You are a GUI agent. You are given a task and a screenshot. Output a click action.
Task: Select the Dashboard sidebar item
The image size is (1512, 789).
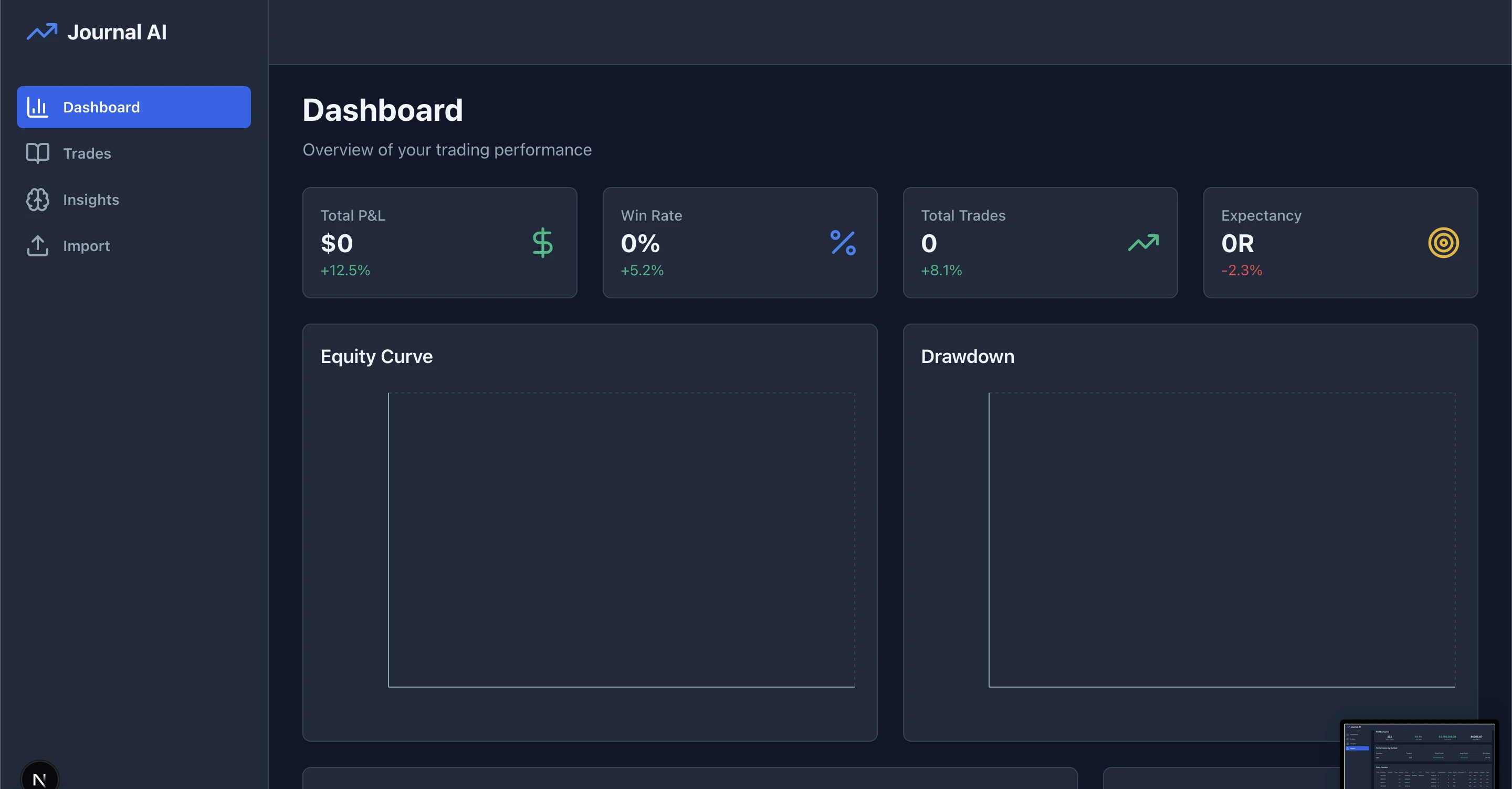(x=133, y=107)
